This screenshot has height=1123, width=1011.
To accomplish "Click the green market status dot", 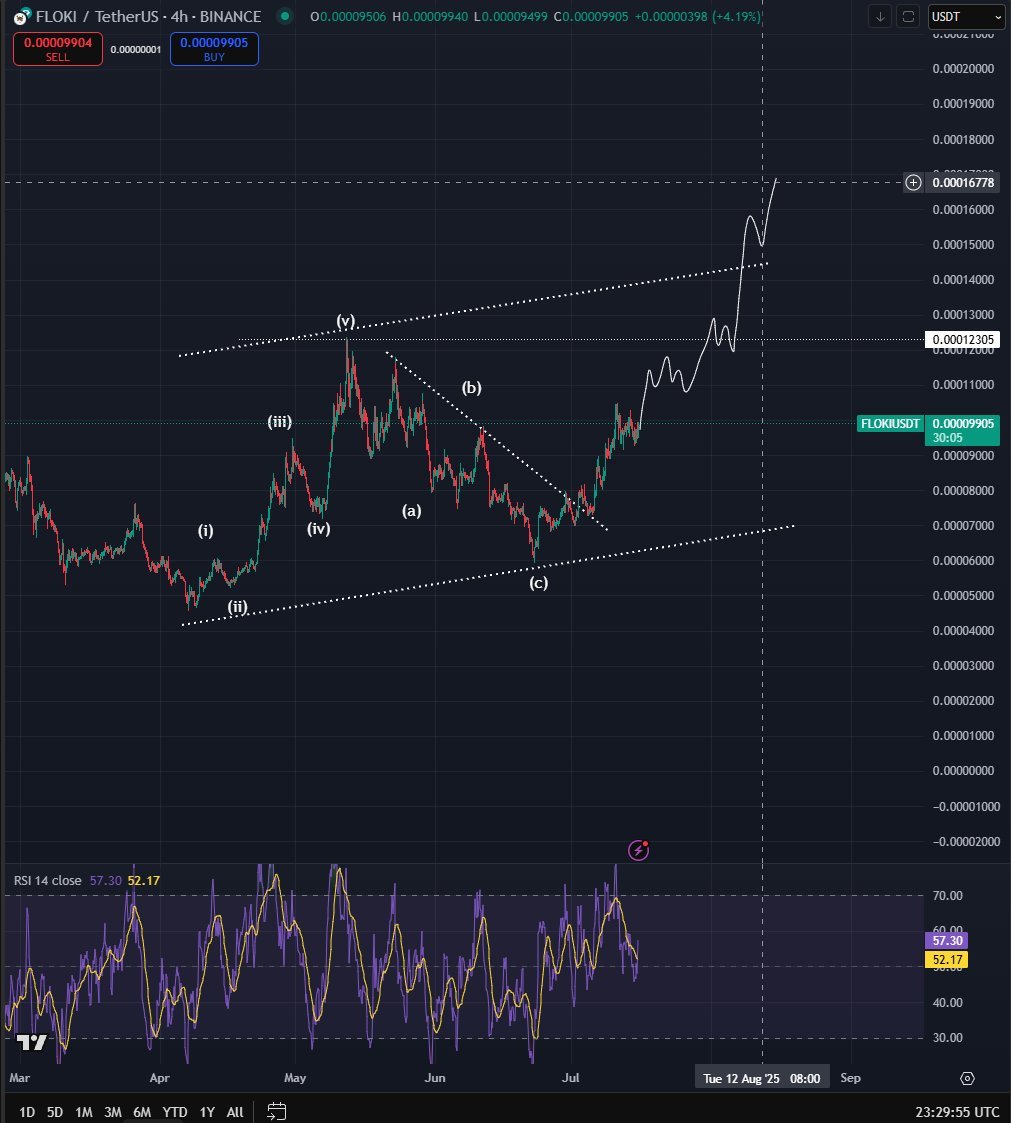I will pyautogui.click(x=286, y=17).
